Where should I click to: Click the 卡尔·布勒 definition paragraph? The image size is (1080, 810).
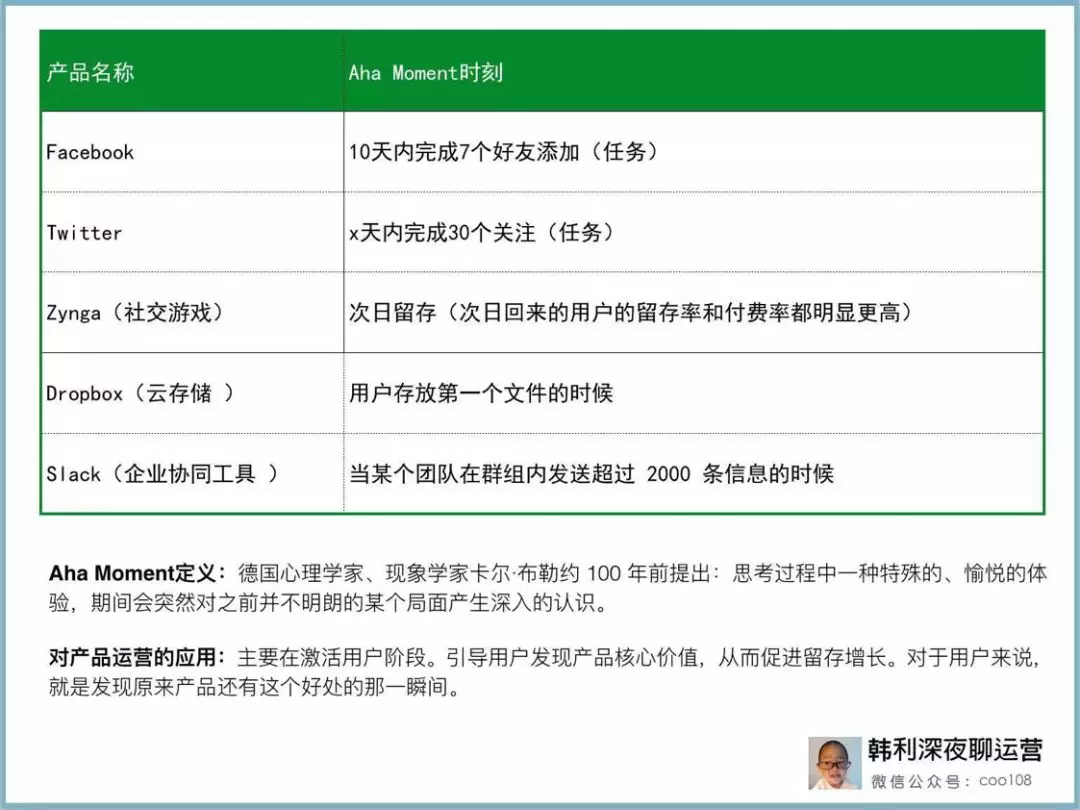point(548,588)
